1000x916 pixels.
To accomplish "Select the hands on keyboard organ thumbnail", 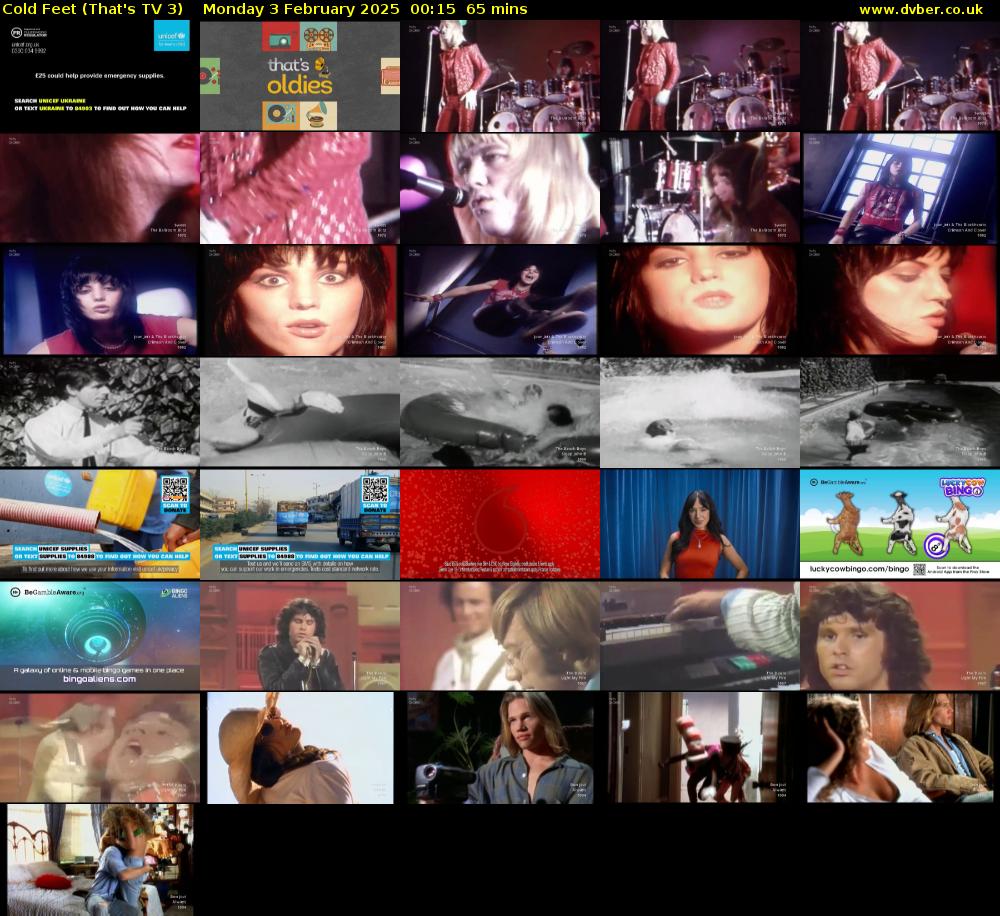I will coord(700,636).
